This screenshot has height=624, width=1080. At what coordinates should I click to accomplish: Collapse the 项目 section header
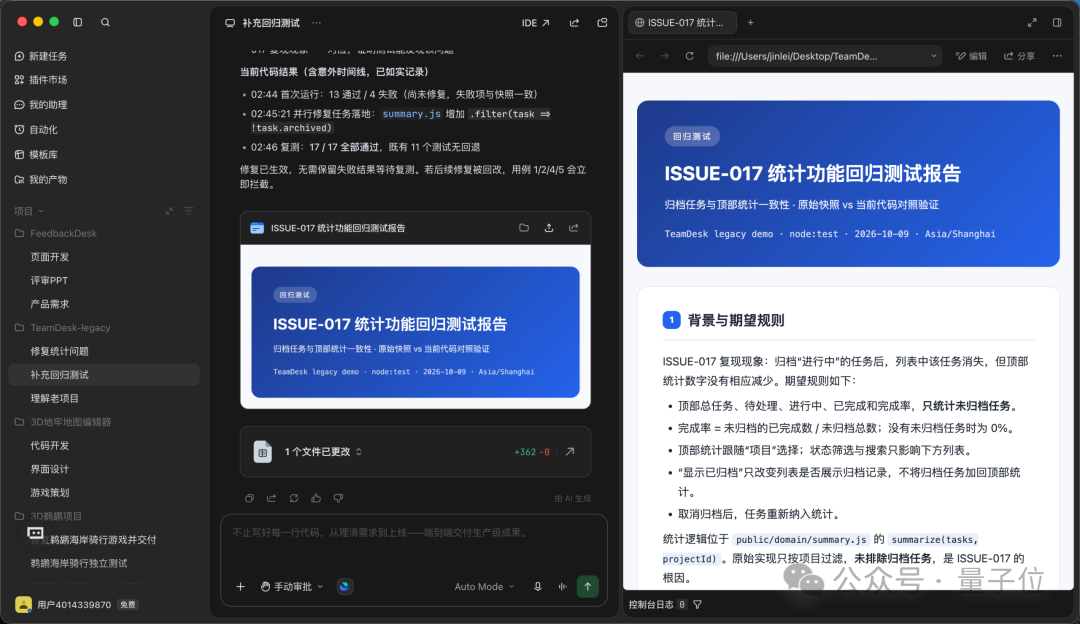click(x=29, y=211)
